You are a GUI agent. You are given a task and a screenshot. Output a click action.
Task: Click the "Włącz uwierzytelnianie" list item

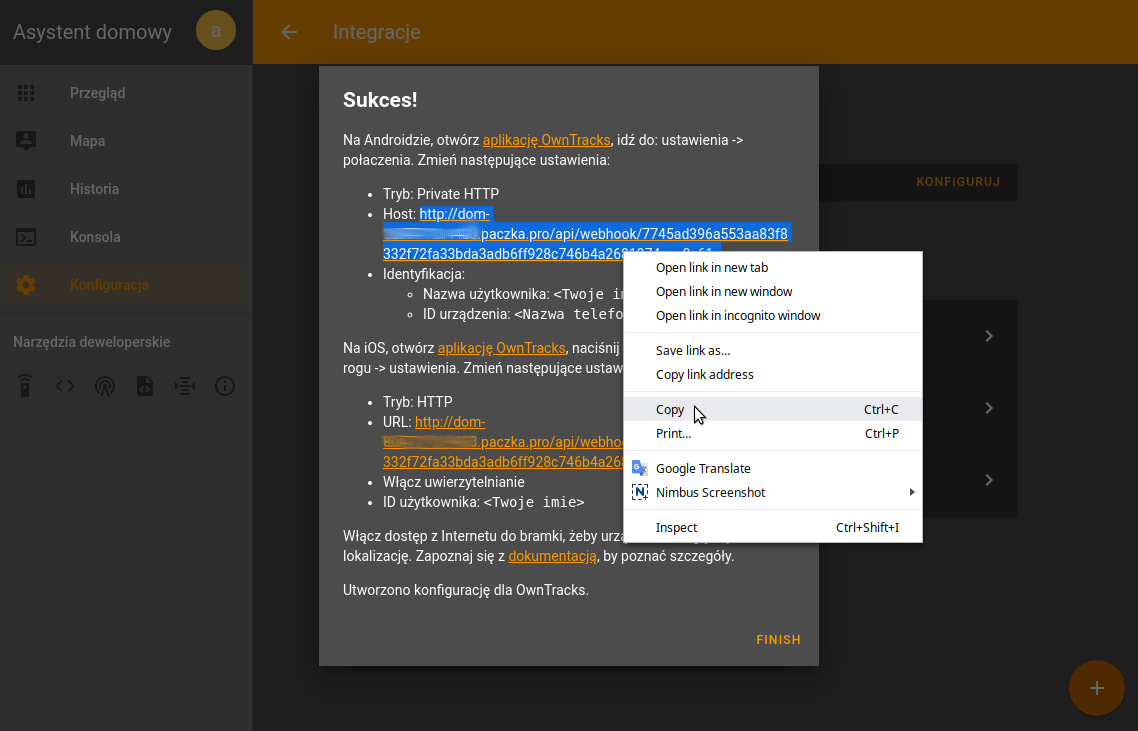click(x=454, y=482)
